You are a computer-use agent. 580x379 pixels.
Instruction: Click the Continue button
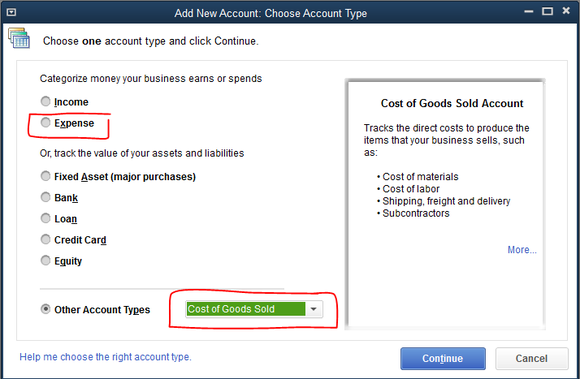(443, 358)
